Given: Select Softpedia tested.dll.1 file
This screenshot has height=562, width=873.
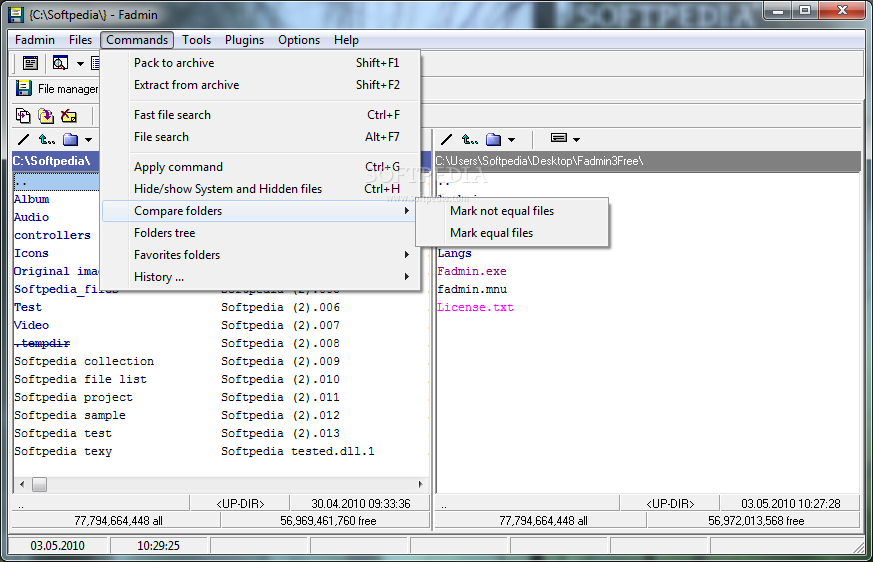Looking at the screenshot, I should (x=298, y=451).
